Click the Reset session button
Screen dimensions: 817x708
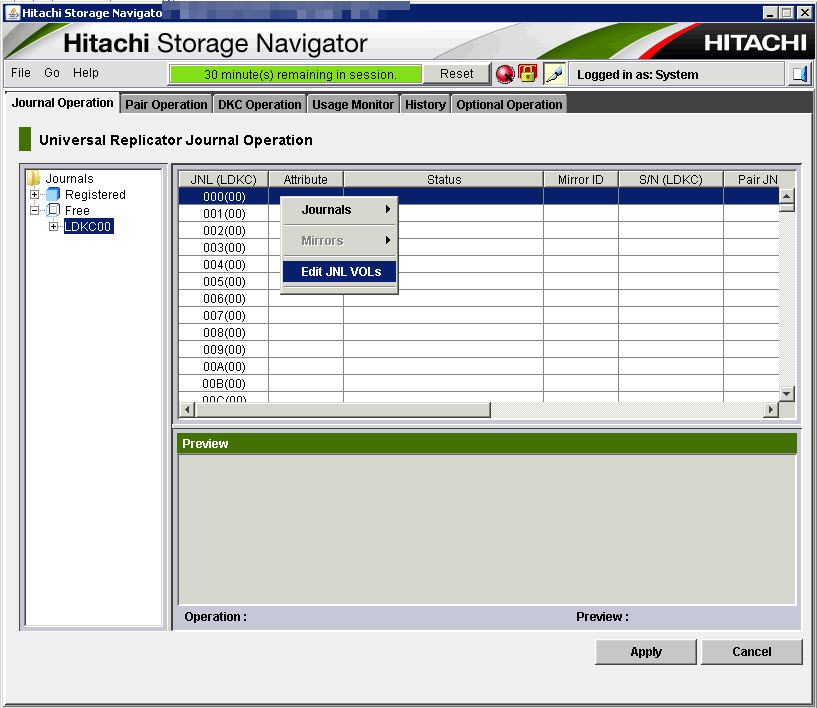point(456,74)
